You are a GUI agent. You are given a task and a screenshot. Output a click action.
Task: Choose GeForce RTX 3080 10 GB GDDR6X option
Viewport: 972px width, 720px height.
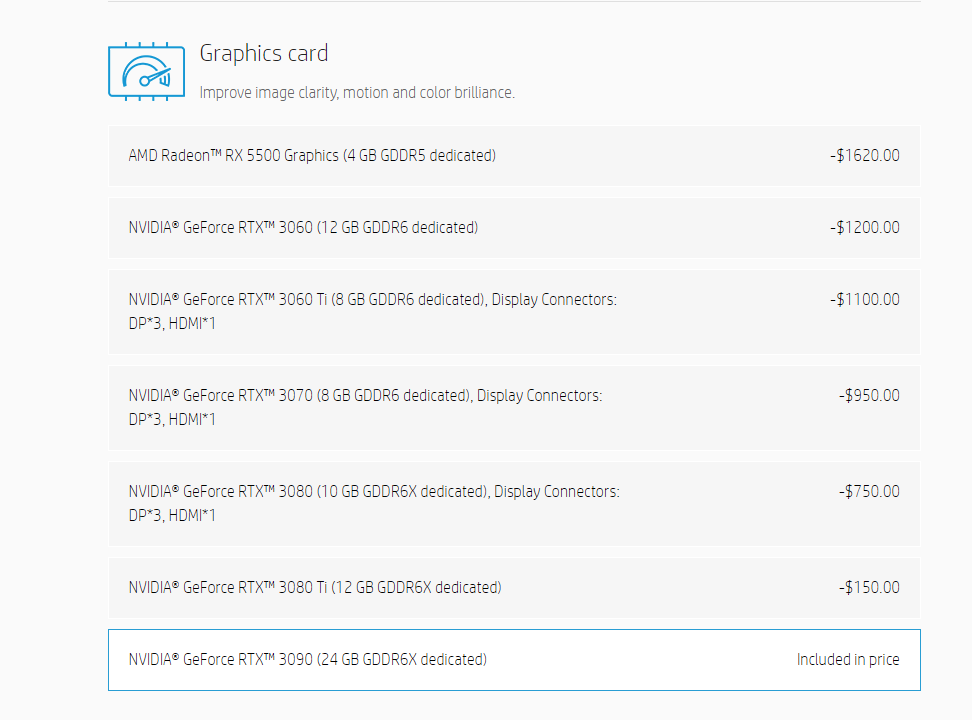(x=514, y=504)
